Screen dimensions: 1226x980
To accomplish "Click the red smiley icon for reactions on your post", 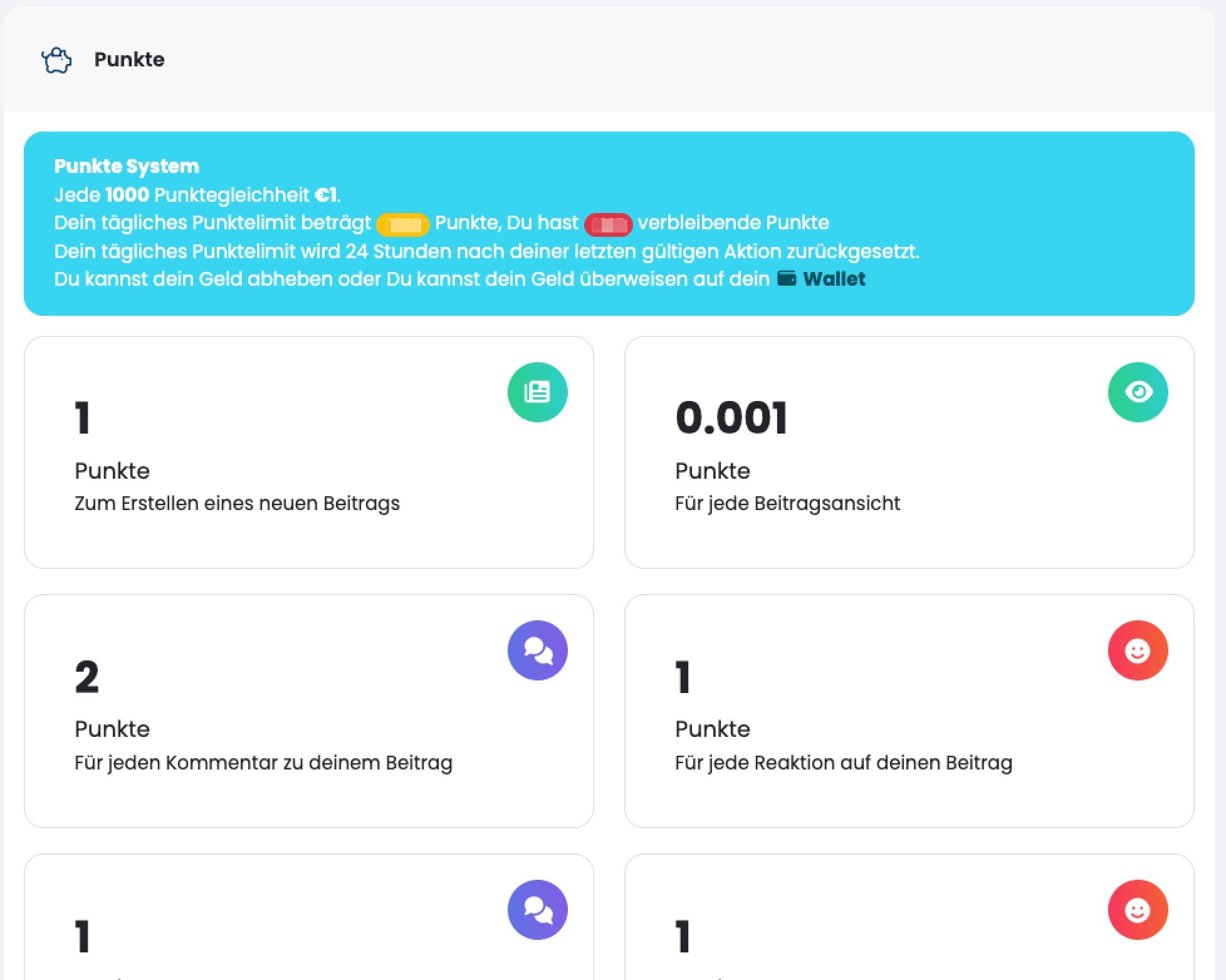I will click(x=1138, y=650).
